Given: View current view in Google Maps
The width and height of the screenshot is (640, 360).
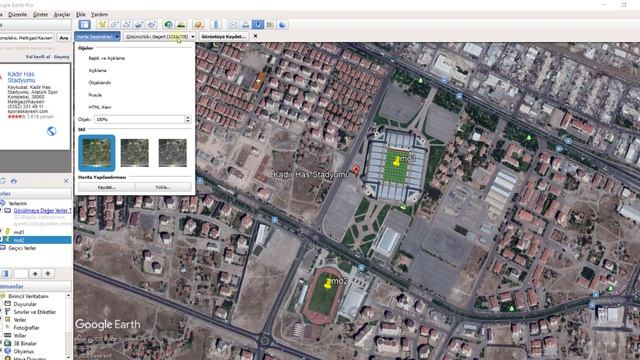Looking at the screenshot, I should [270, 24].
